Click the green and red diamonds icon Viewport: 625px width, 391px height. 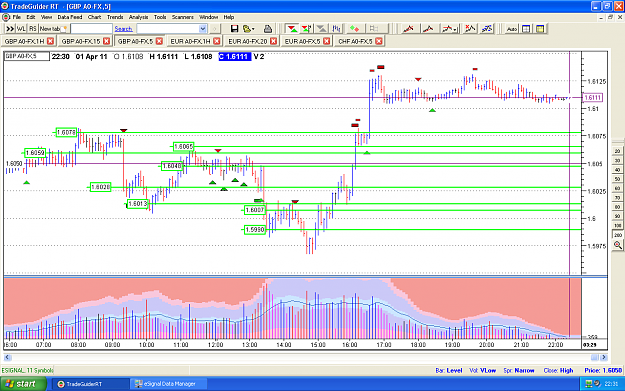point(354,29)
